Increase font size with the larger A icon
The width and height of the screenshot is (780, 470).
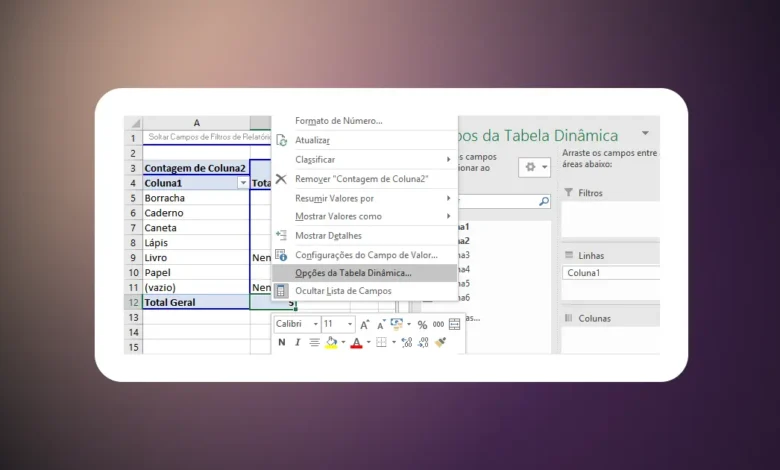click(x=365, y=324)
